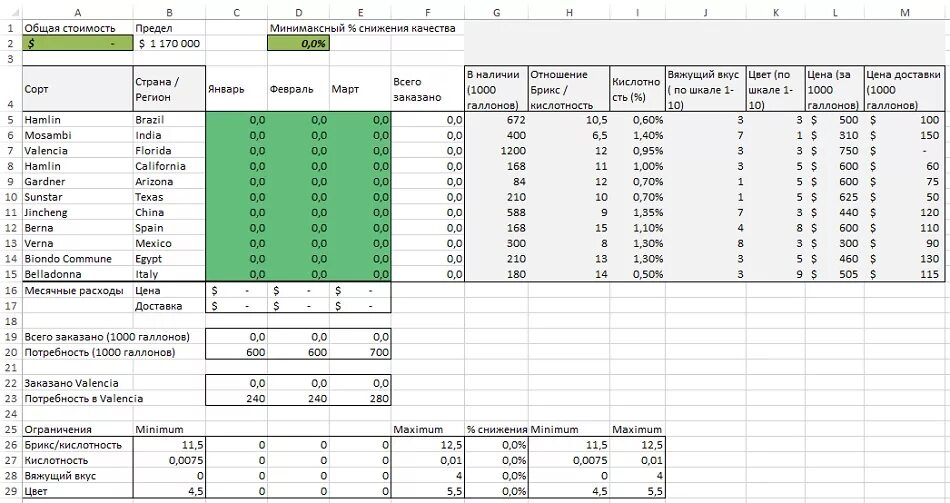Click the 'Вяжущий вкус' column header
This screenshot has width=950, height=503.
click(705, 89)
